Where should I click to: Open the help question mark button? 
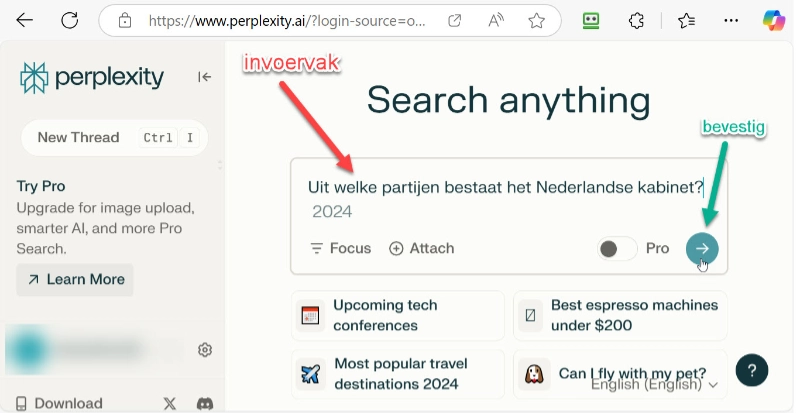click(752, 369)
